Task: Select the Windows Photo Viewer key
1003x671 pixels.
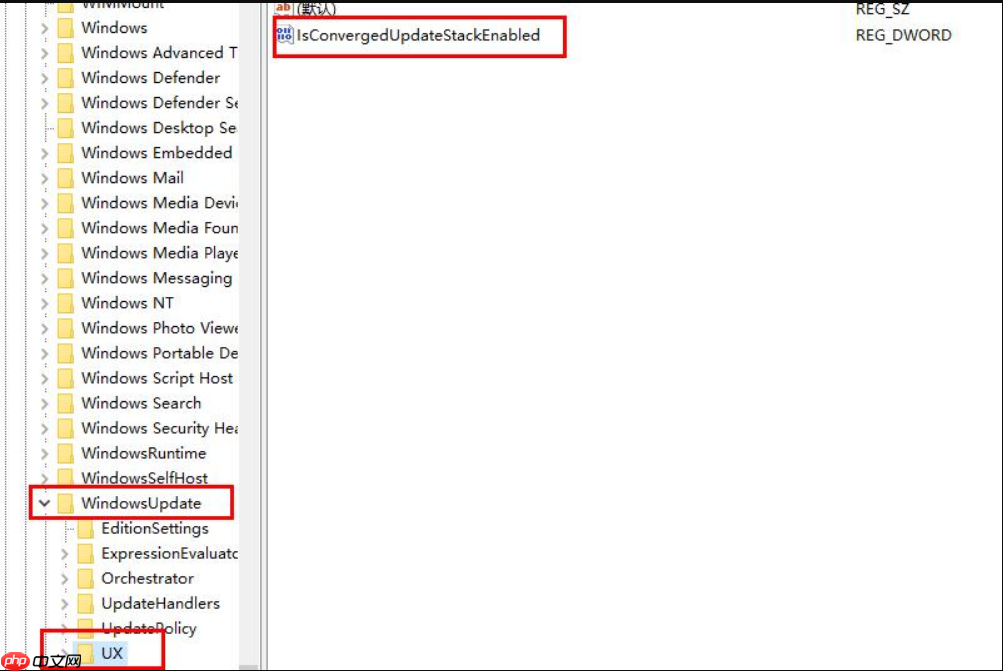Action: click(159, 328)
